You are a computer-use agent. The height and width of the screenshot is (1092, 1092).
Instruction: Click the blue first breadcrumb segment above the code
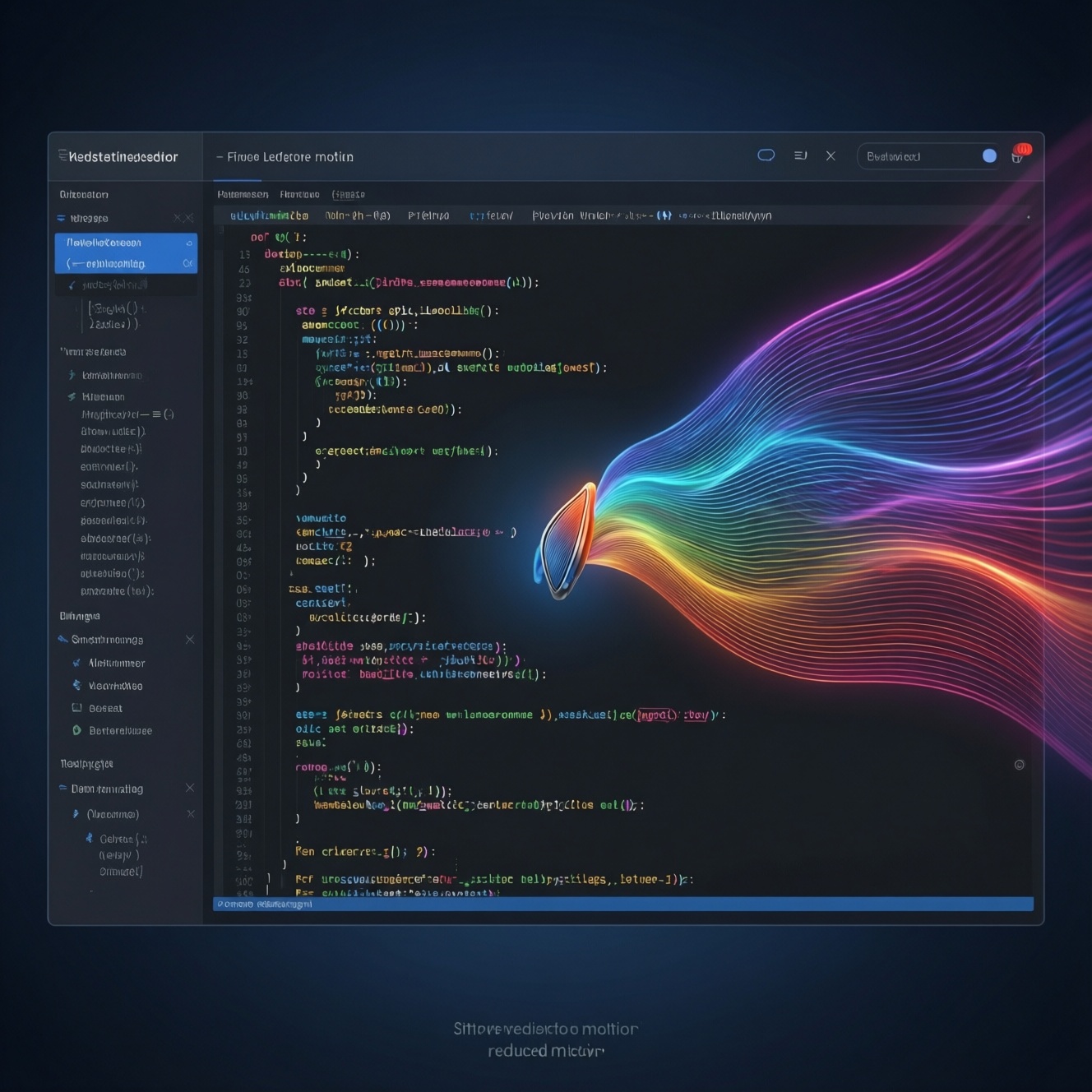coord(269,215)
